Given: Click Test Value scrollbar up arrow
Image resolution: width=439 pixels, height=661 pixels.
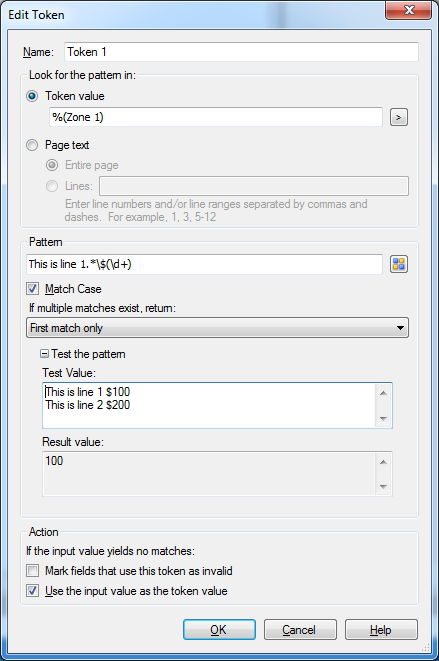Looking at the screenshot, I should point(383,393).
